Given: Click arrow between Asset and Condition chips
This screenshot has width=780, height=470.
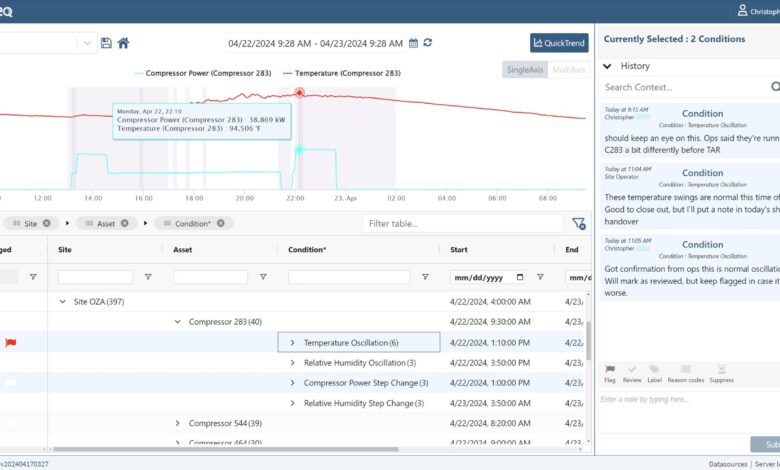Looking at the screenshot, I should [145, 223].
